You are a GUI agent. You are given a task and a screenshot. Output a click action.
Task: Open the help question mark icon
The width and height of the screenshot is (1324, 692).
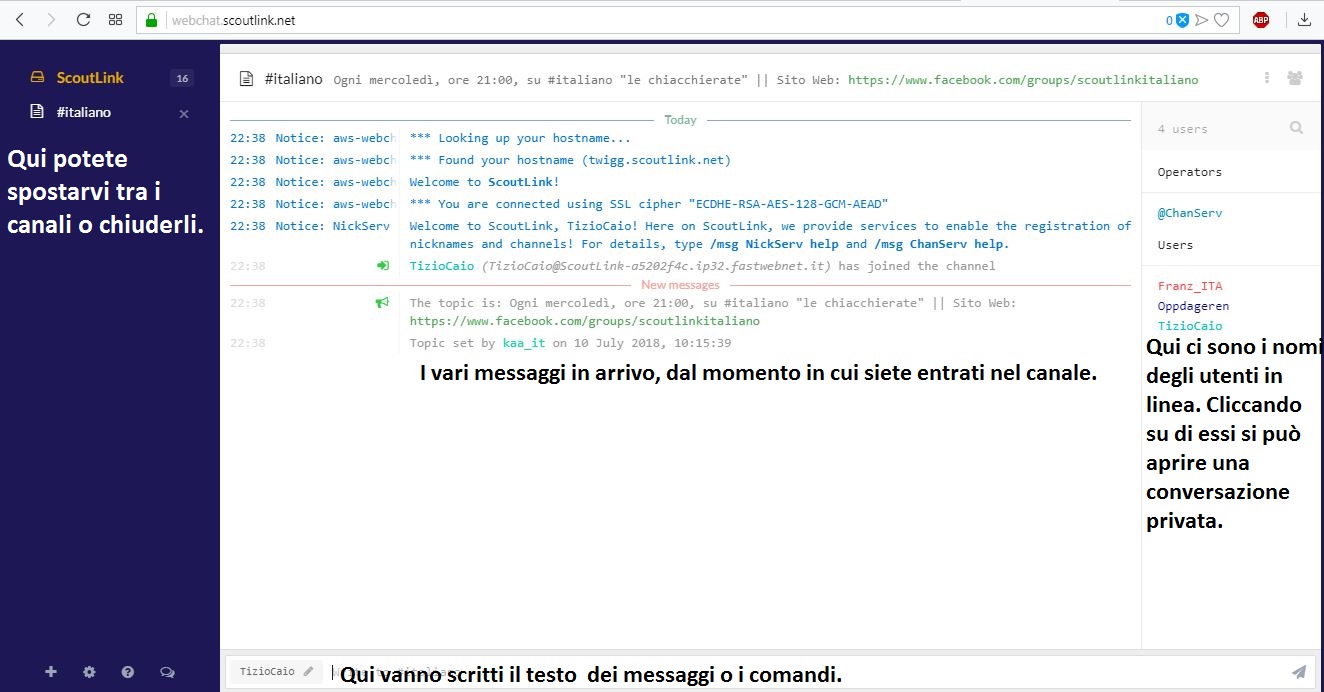(x=128, y=672)
